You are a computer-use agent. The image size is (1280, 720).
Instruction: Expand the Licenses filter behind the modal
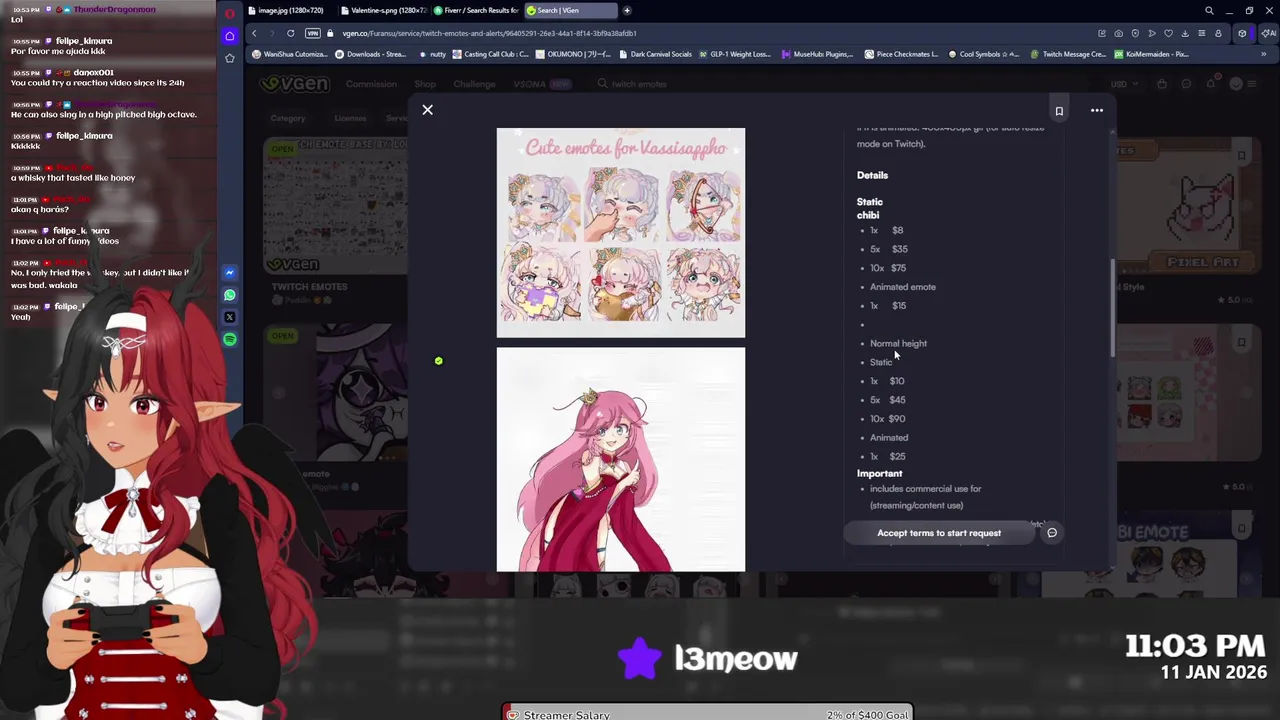[351, 118]
